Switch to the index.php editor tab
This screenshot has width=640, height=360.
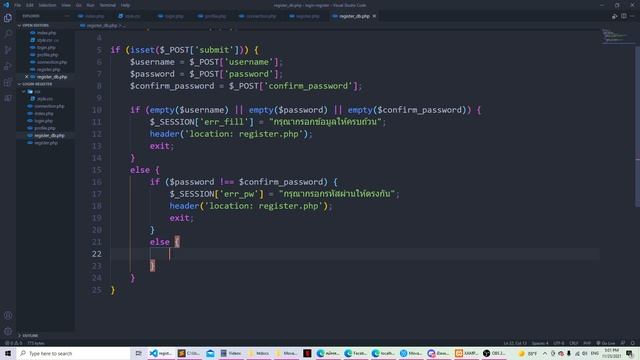click(93, 16)
